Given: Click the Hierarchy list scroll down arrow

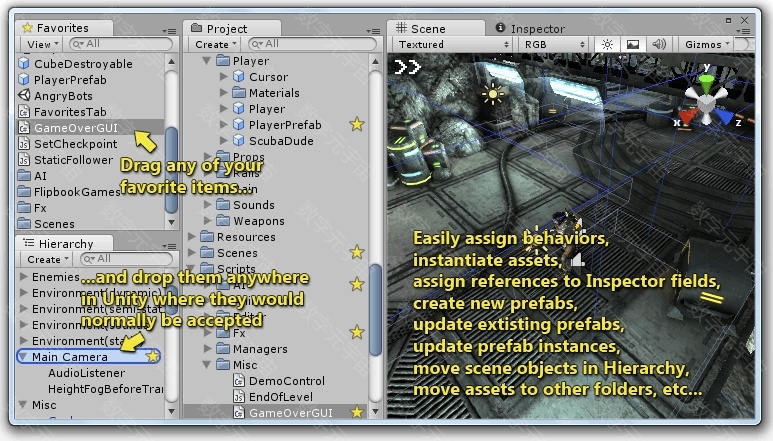Looking at the screenshot, I should click(171, 411).
